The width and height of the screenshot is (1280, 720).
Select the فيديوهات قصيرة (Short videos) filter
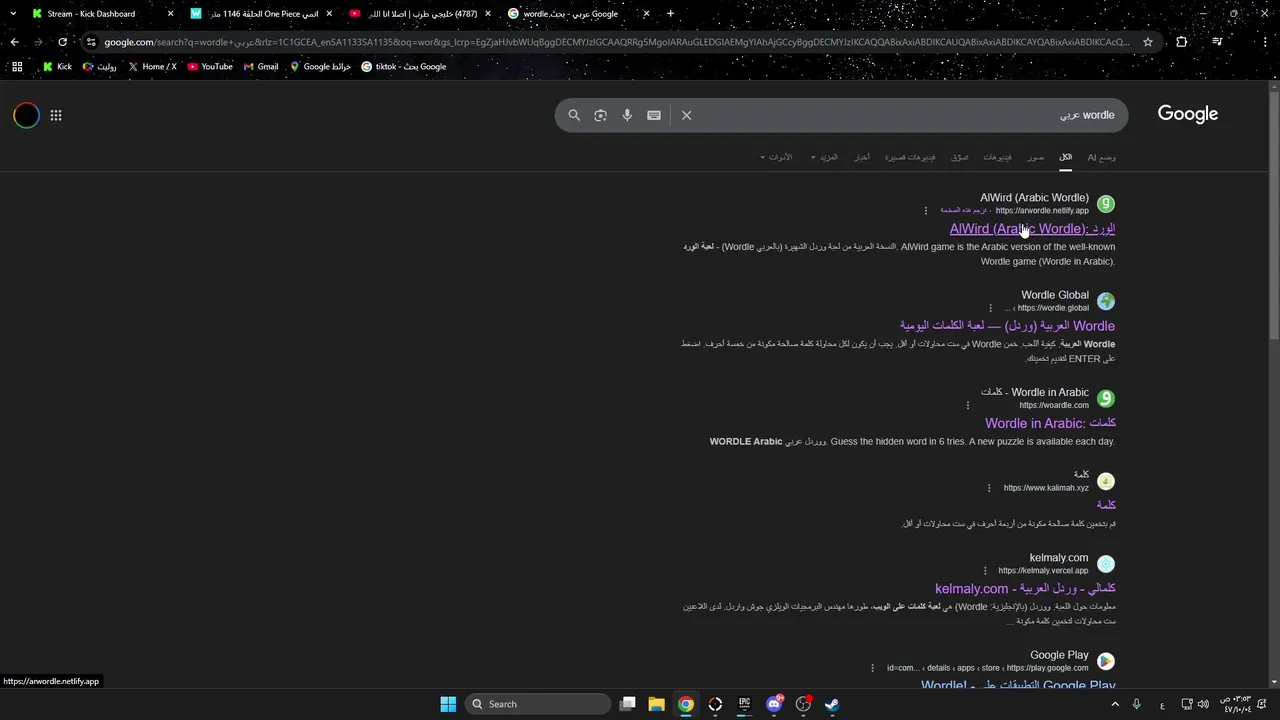click(x=910, y=157)
